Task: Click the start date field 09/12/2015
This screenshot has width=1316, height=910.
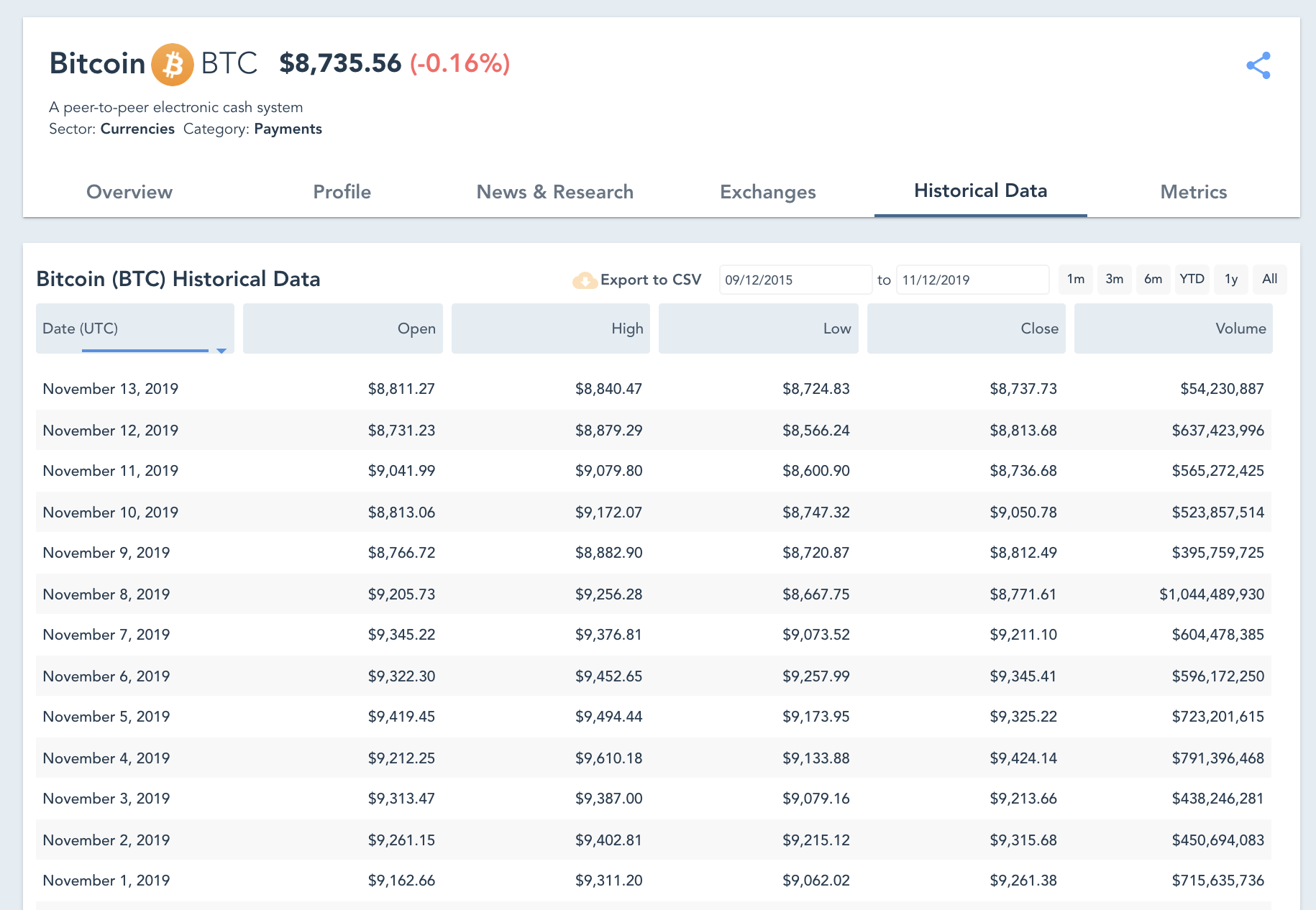Action: click(x=795, y=280)
